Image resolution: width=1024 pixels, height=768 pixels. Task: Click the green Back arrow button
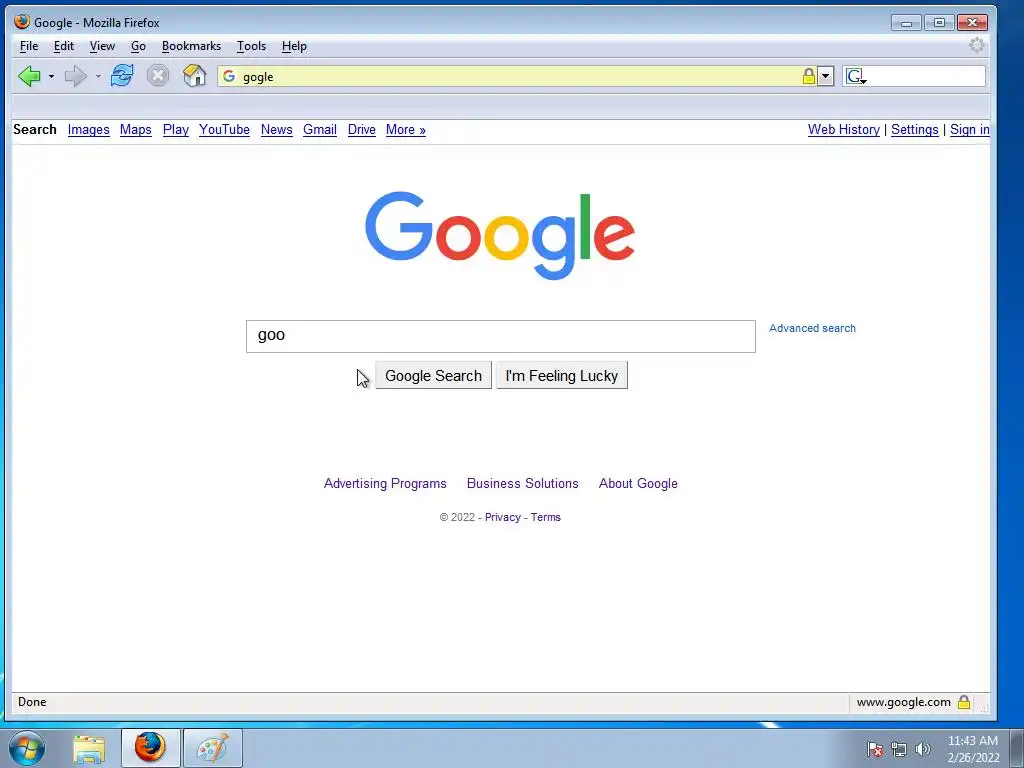point(29,76)
